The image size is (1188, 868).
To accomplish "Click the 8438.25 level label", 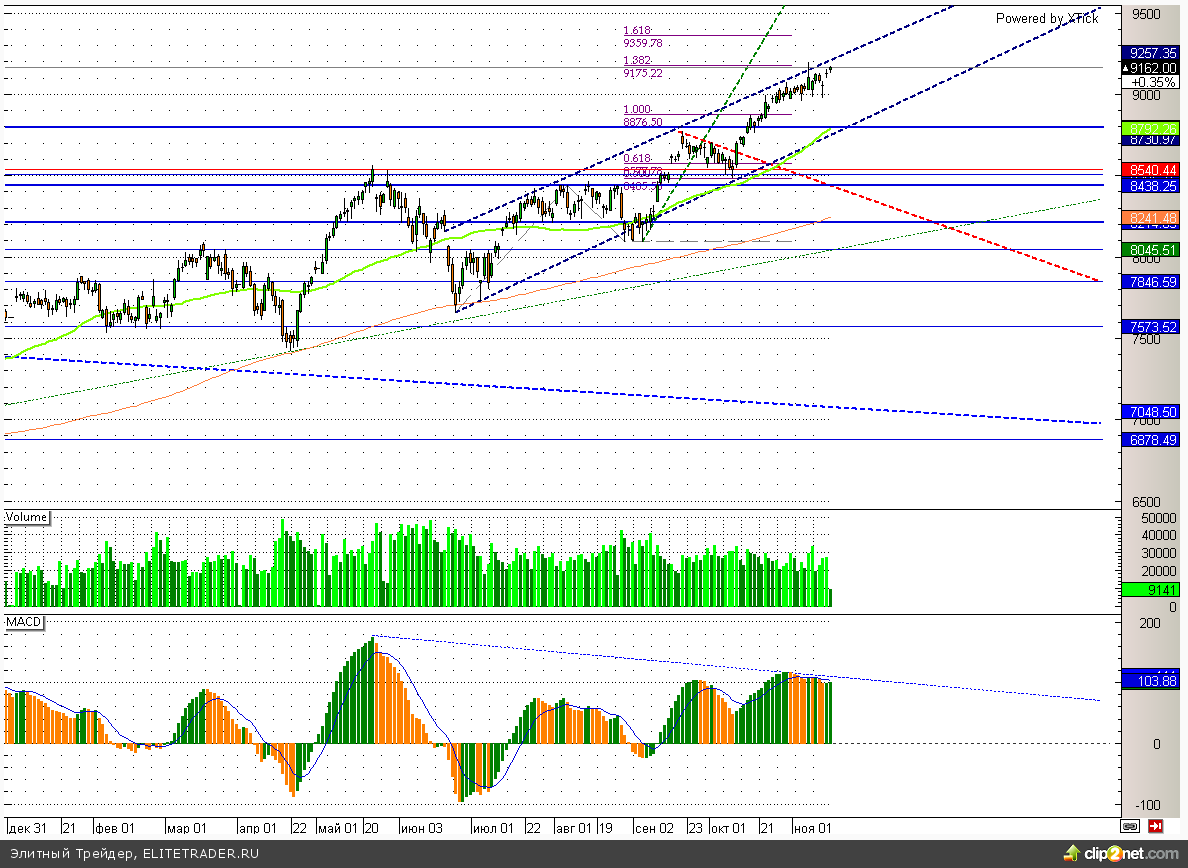I will (x=1149, y=186).
